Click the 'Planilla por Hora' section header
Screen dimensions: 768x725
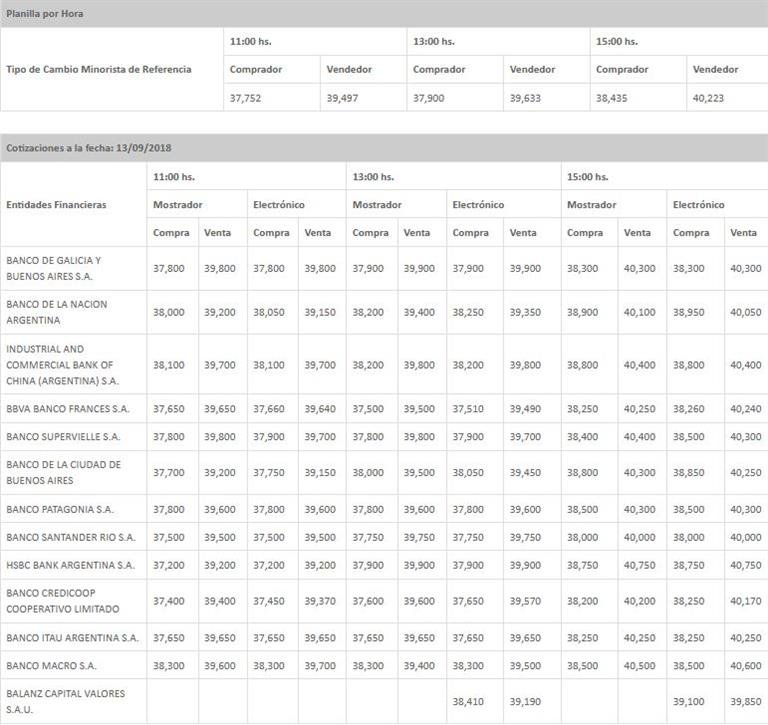(x=45, y=14)
